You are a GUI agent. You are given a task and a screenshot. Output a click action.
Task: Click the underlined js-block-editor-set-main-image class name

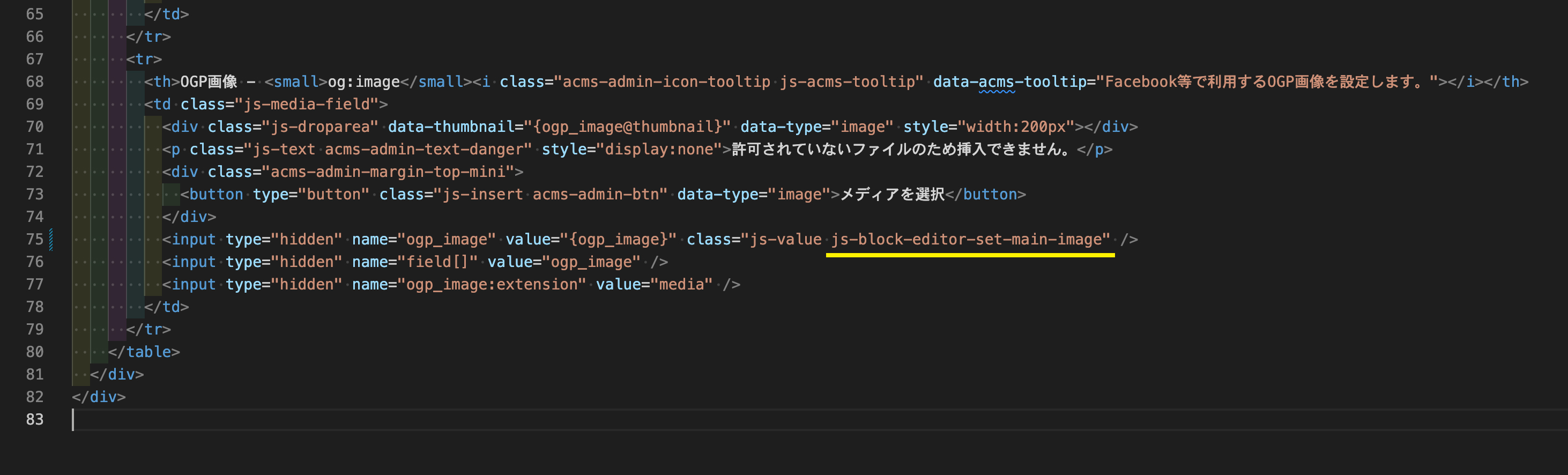[970, 239]
